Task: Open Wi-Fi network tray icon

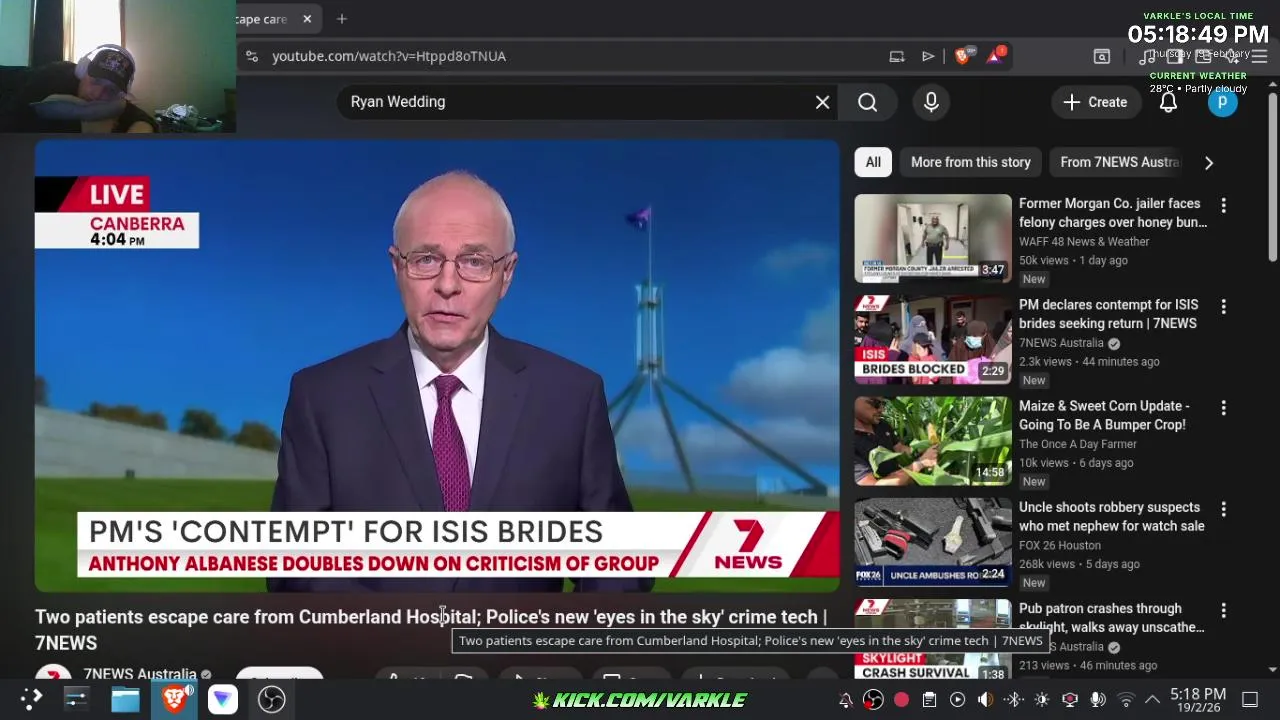Action: pyautogui.click(x=1125, y=700)
